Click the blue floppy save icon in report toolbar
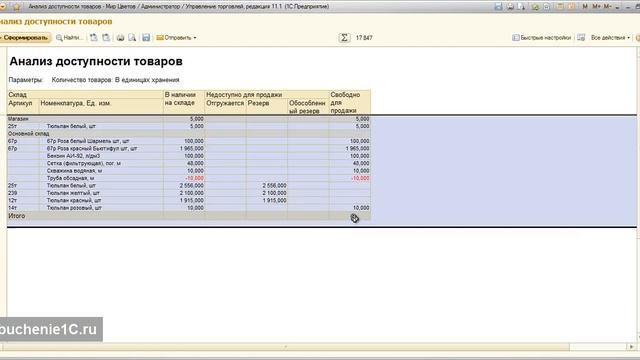The width and height of the screenshot is (640, 360). (x=146, y=38)
